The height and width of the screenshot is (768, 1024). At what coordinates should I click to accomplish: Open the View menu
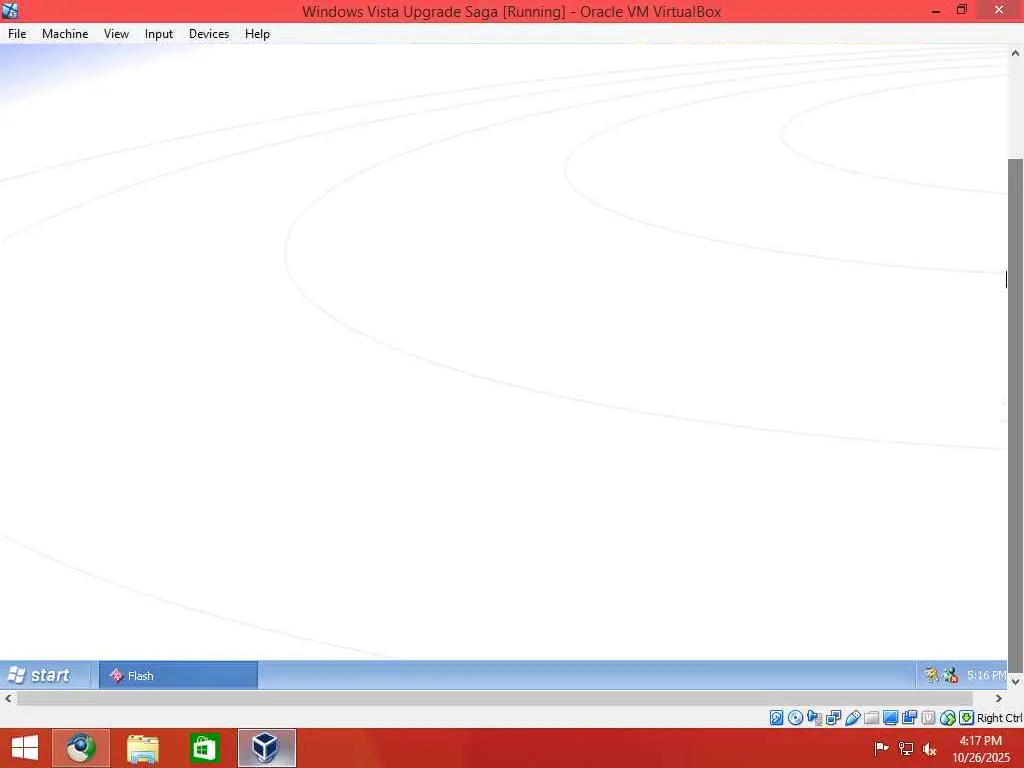click(x=116, y=34)
